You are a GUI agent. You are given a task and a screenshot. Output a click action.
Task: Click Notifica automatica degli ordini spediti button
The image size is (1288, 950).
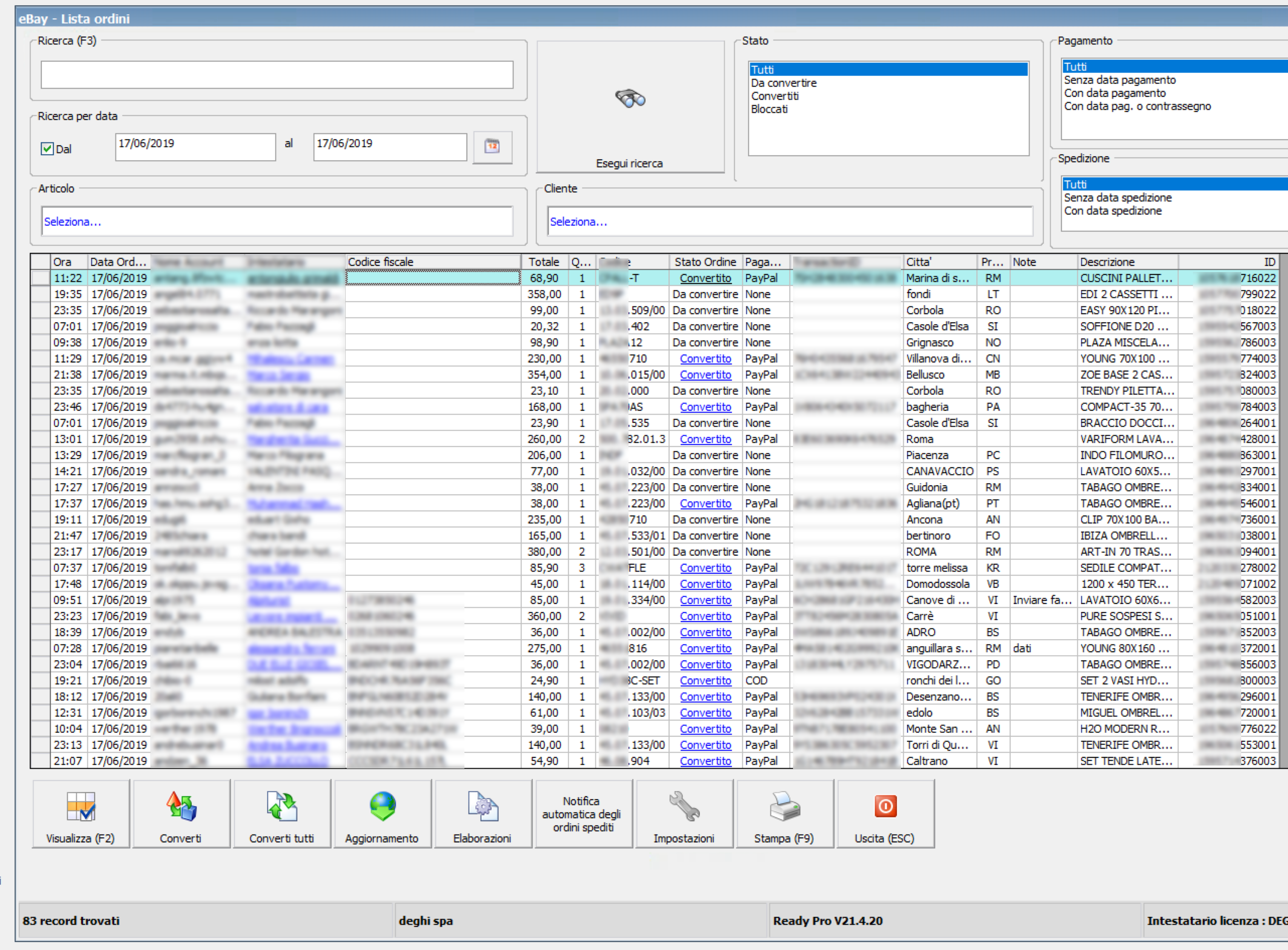583,814
